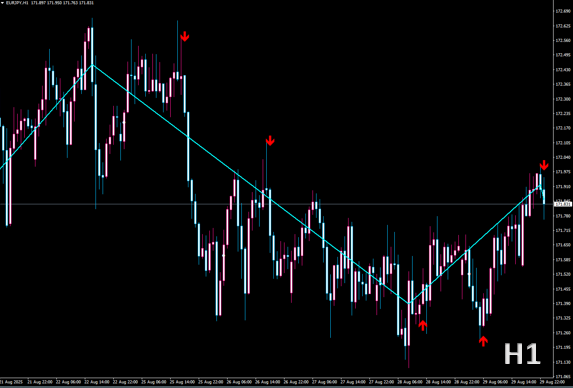Select the red buy arrow near 29 Aug 06:00
Image resolution: width=573 pixels, height=388 pixels.
483,341
